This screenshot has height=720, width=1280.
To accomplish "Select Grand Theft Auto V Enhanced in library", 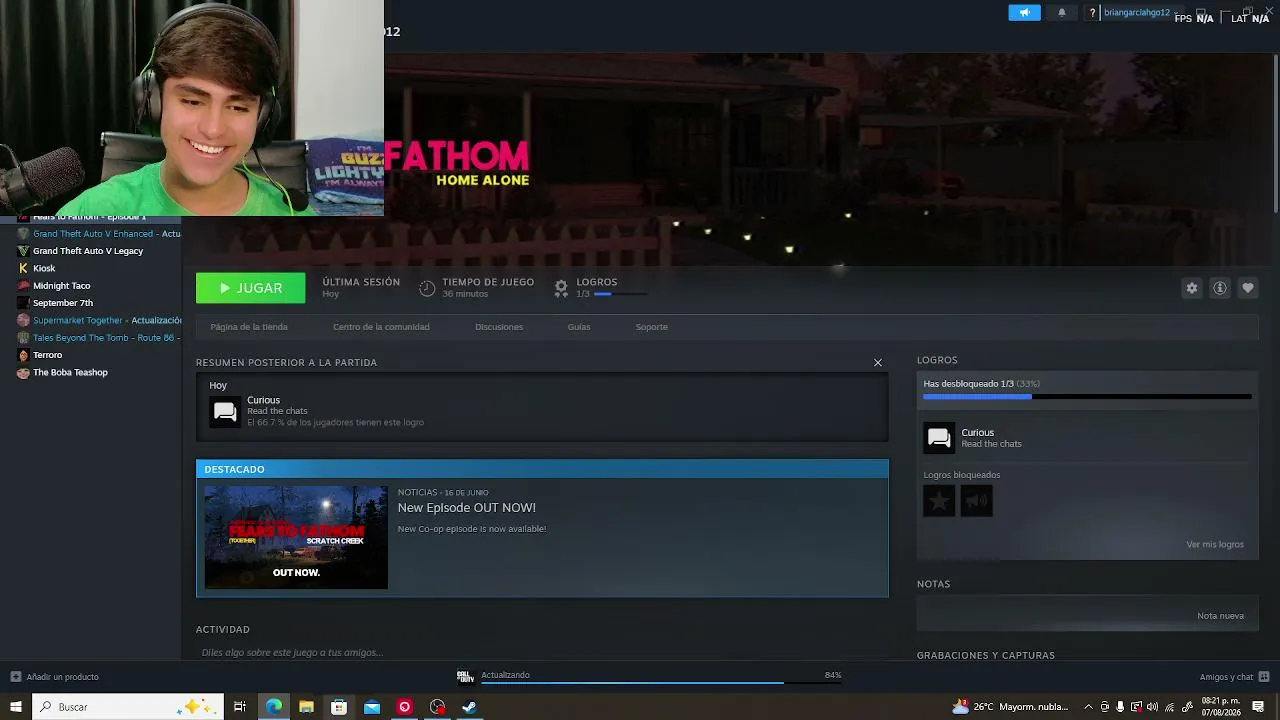I will pos(100,234).
